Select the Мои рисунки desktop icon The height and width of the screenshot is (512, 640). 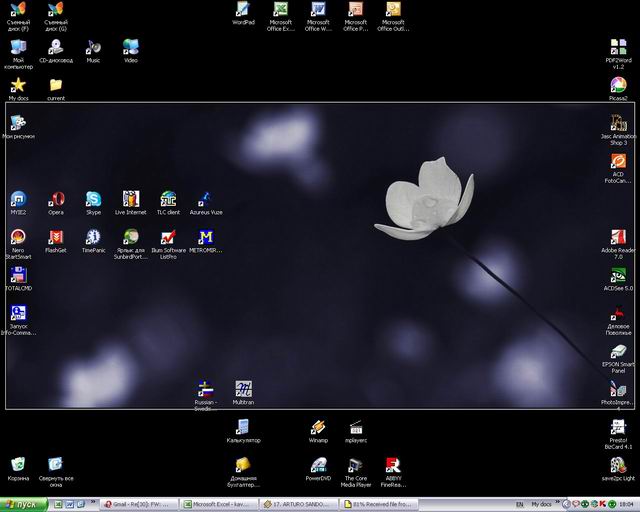point(18,127)
